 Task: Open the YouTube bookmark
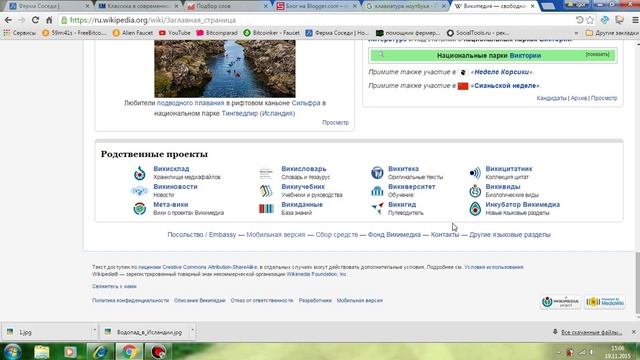click(x=175, y=33)
